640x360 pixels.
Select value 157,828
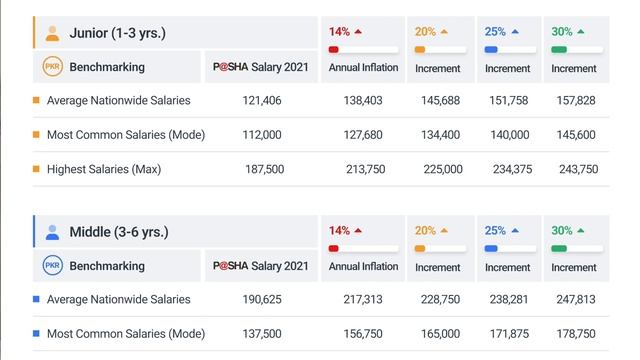(576, 100)
